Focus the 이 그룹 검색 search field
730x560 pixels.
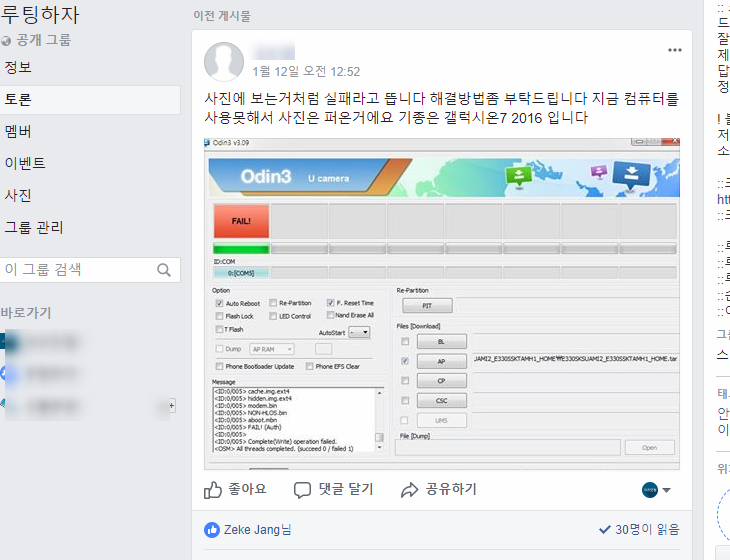(x=78, y=270)
